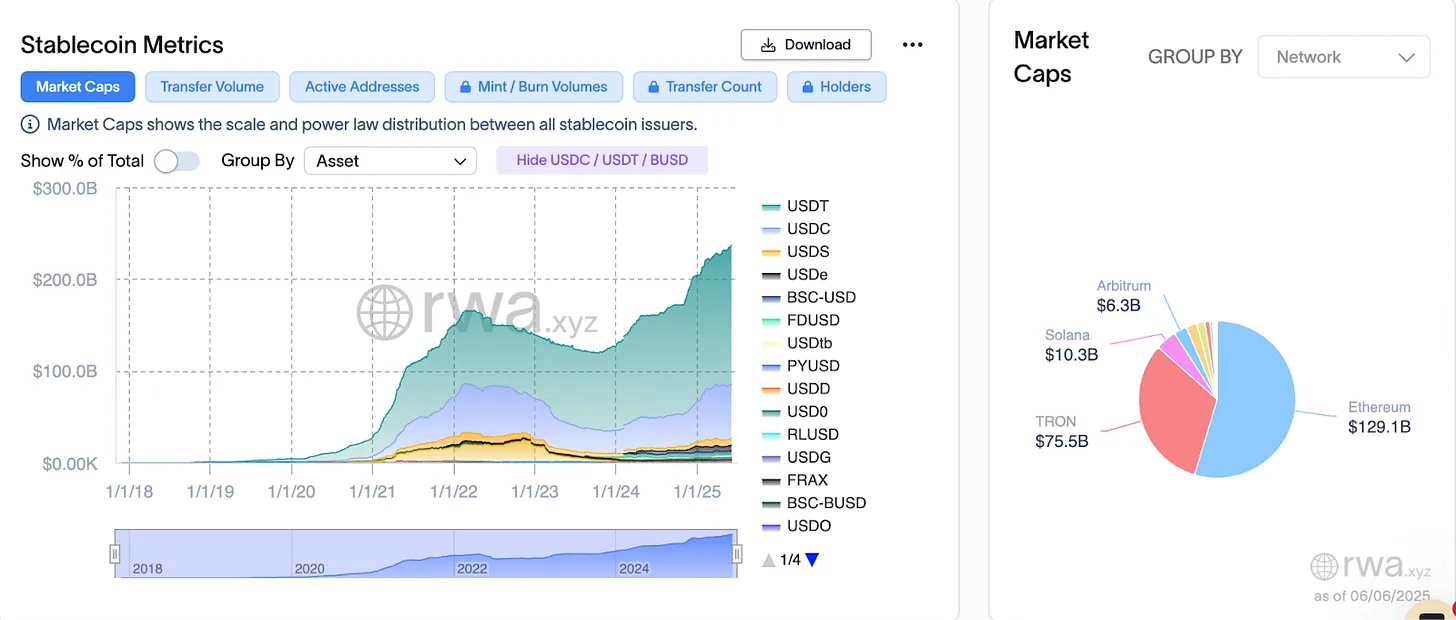Viewport: 1456px width, 620px height.
Task: Switch to the Transfer Volume tab
Action: (x=212, y=87)
